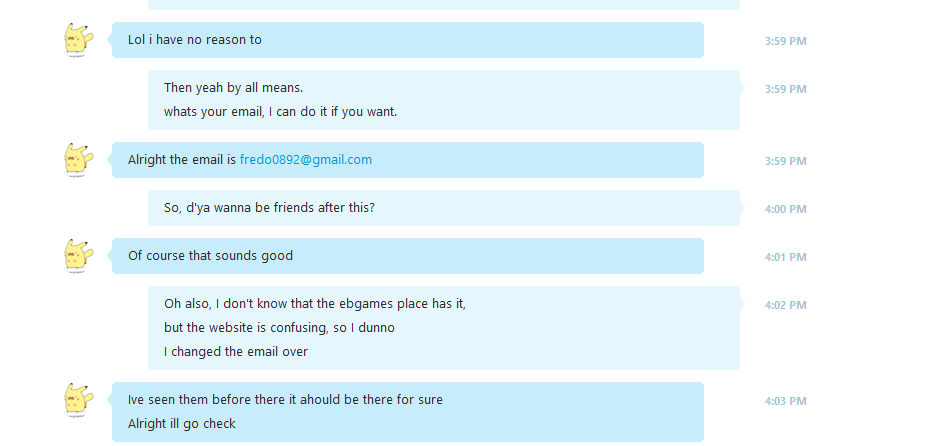Click the "Then yeah by all means." message text
The height and width of the screenshot is (446, 938).
coord(233,88)
